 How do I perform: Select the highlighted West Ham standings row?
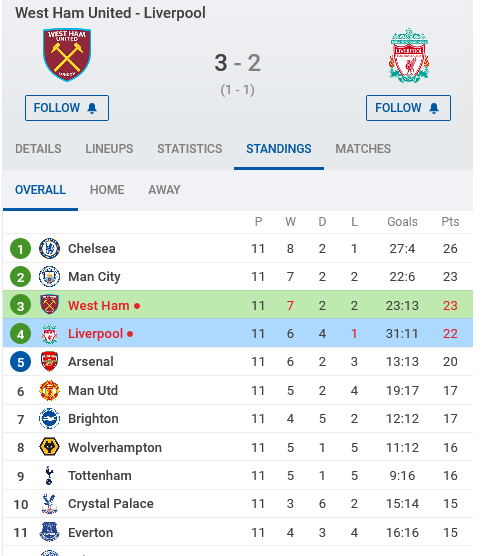(238, 305)
